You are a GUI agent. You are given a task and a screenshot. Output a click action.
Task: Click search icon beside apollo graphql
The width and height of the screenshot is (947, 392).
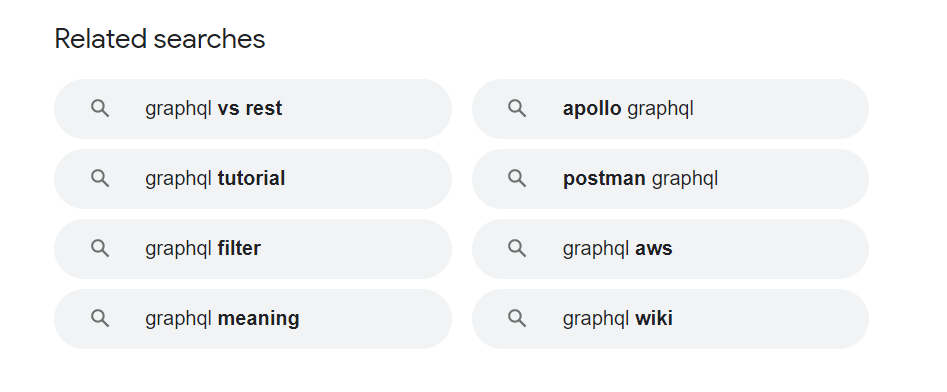coord(517,109)
